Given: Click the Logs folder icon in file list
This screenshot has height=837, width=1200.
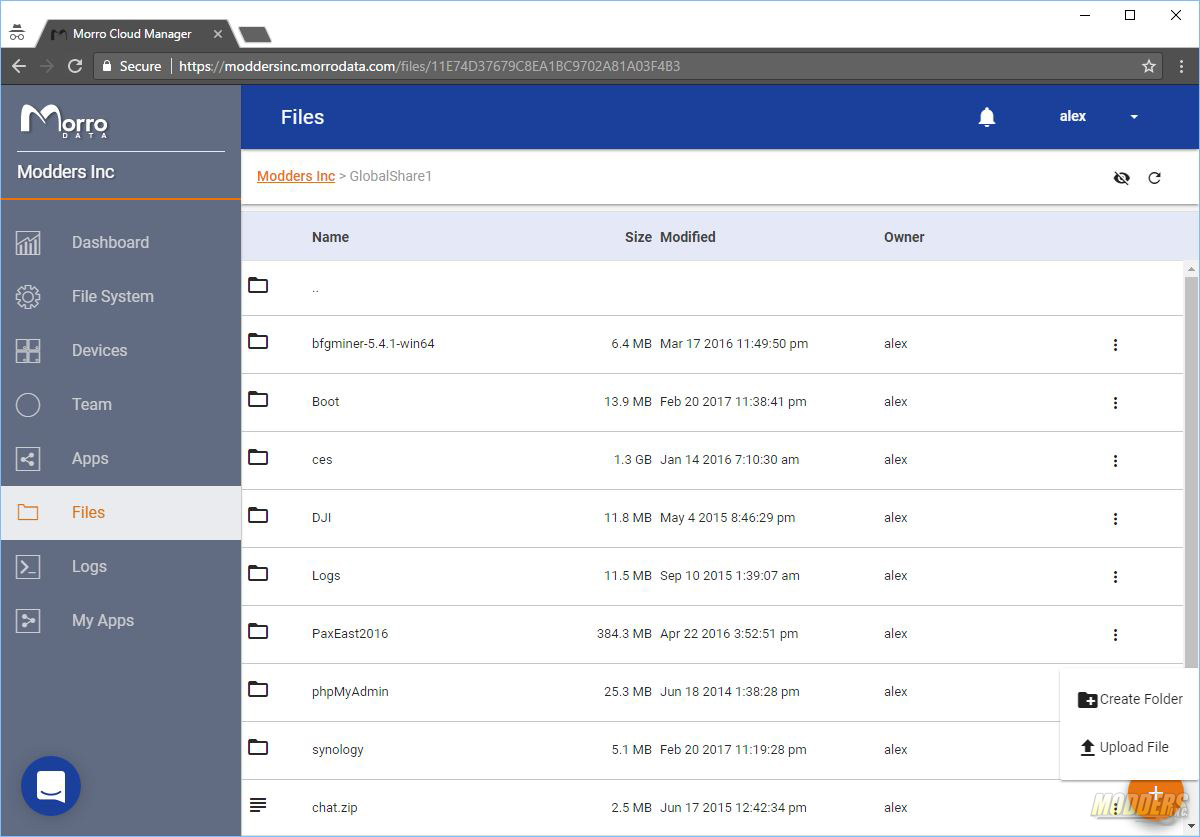Looking at the screenshot, I should pos(258,574).
